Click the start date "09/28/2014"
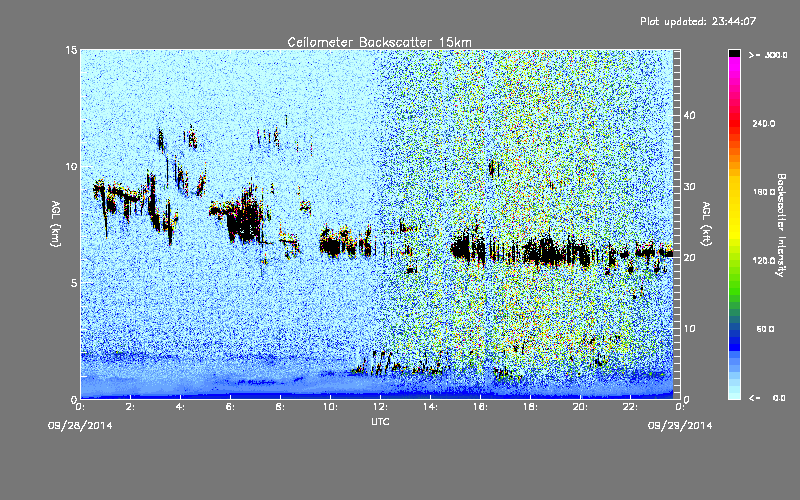This screenshot has width=800, height=500. click(80, 426)
